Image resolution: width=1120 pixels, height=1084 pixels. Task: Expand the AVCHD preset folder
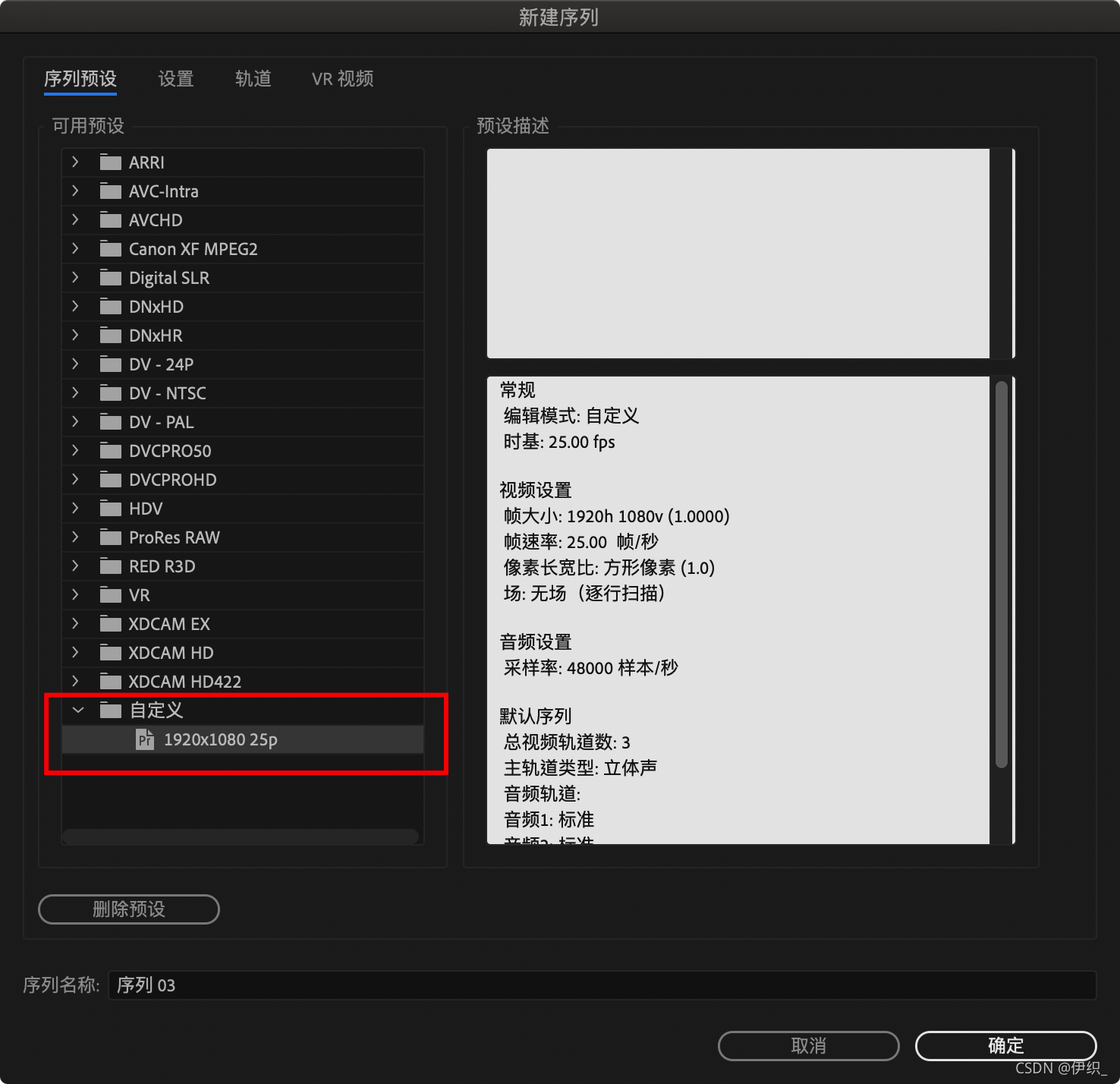[x=75, y=219]
